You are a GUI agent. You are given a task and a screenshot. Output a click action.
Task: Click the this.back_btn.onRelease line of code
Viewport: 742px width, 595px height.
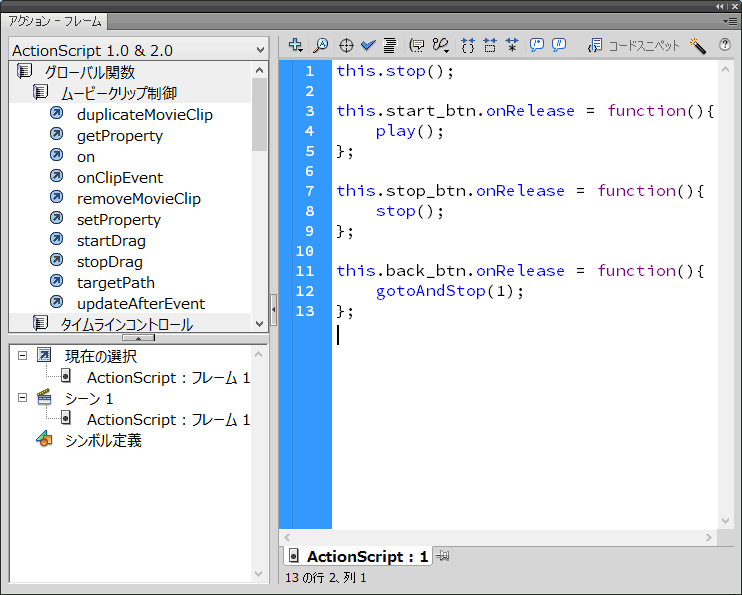coord(520,271)
